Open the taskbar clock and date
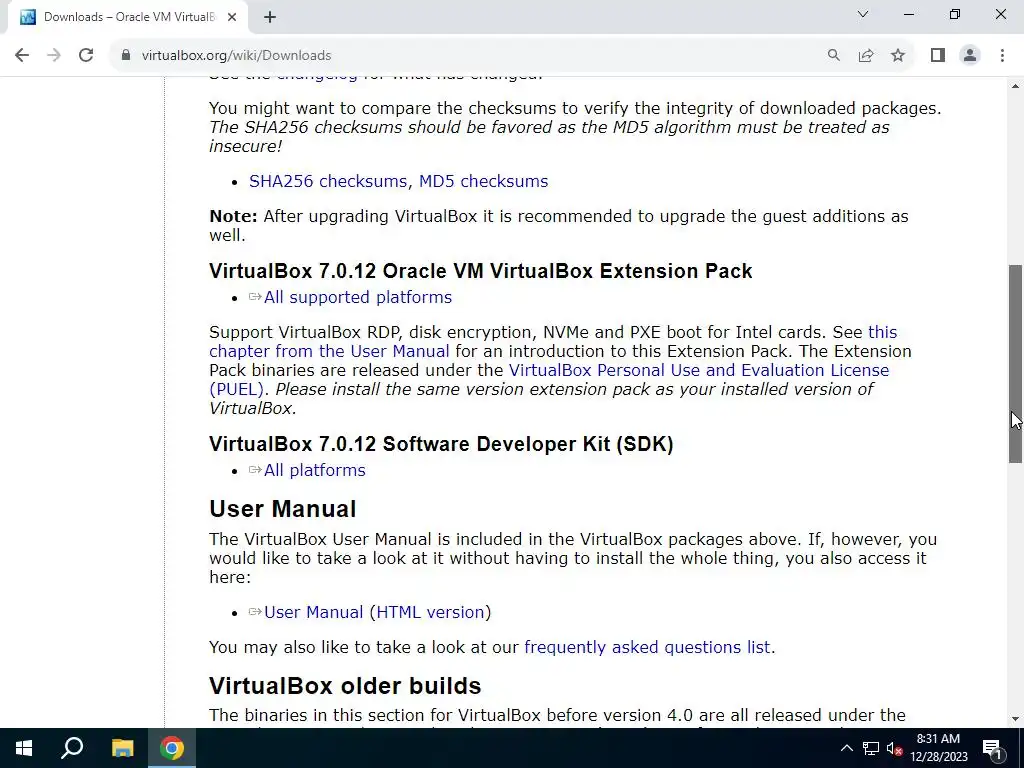 coord(938,748)
